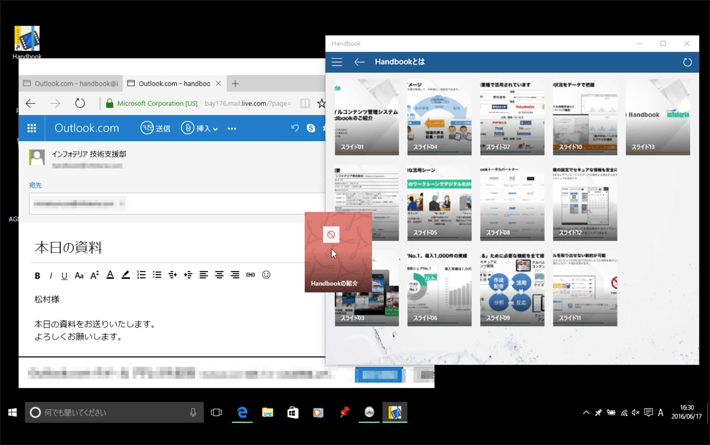Toggle italic formatting in the email editor
The width and height of the screenshot is (710, 445).
coord(51,275)
